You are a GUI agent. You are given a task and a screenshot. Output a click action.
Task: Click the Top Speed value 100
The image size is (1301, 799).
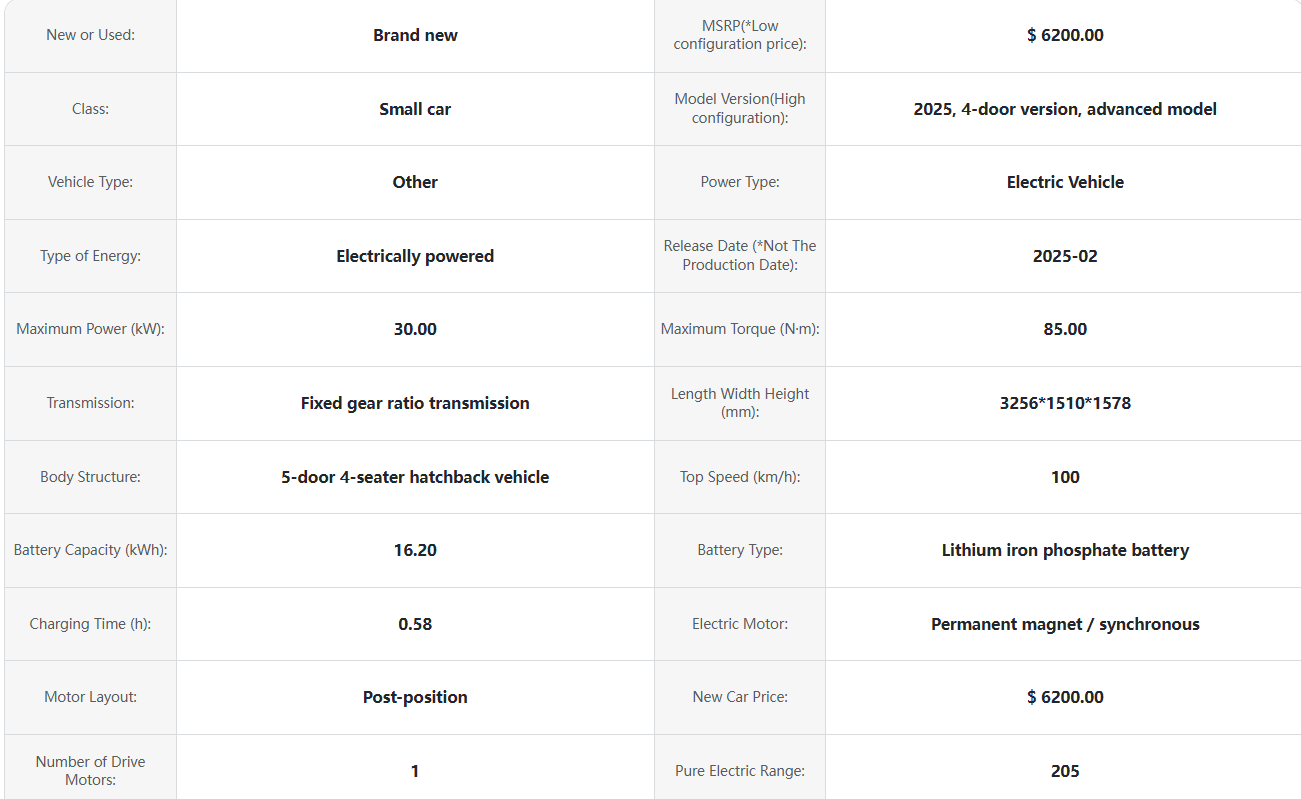coord(1065,477)
